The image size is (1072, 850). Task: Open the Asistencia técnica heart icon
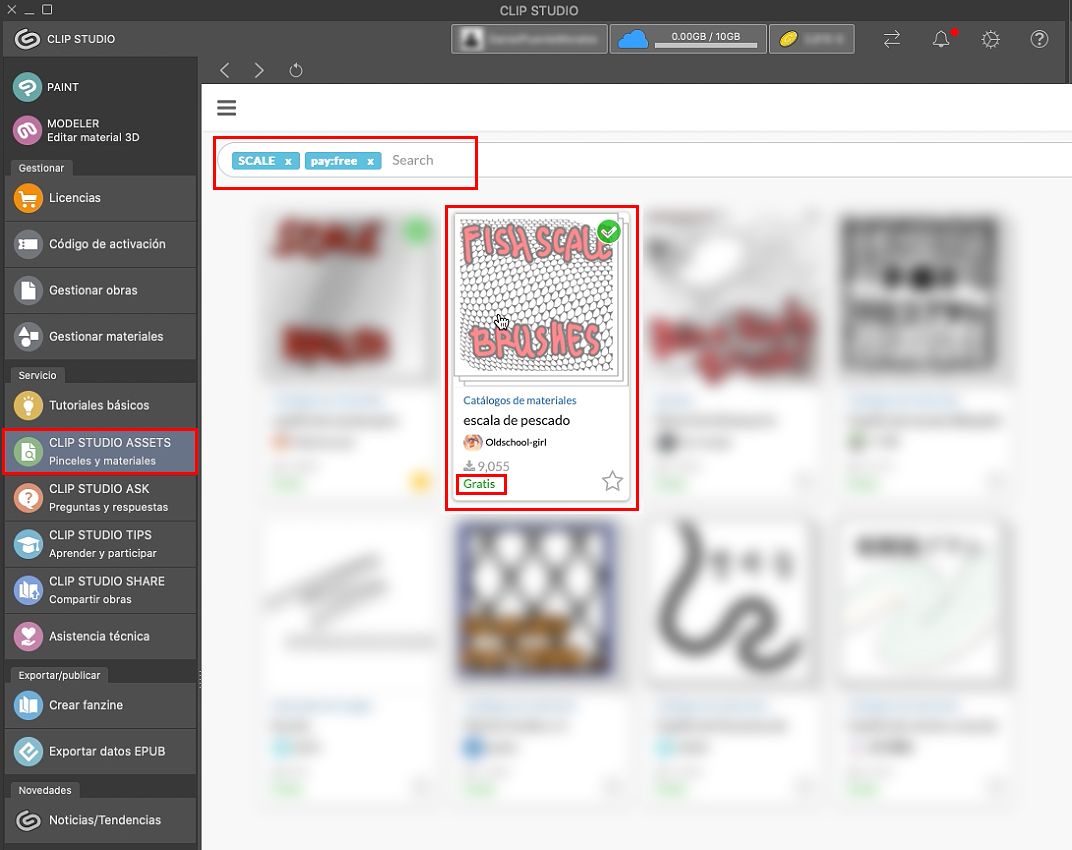pyautogui.click(x=28, y=636)
